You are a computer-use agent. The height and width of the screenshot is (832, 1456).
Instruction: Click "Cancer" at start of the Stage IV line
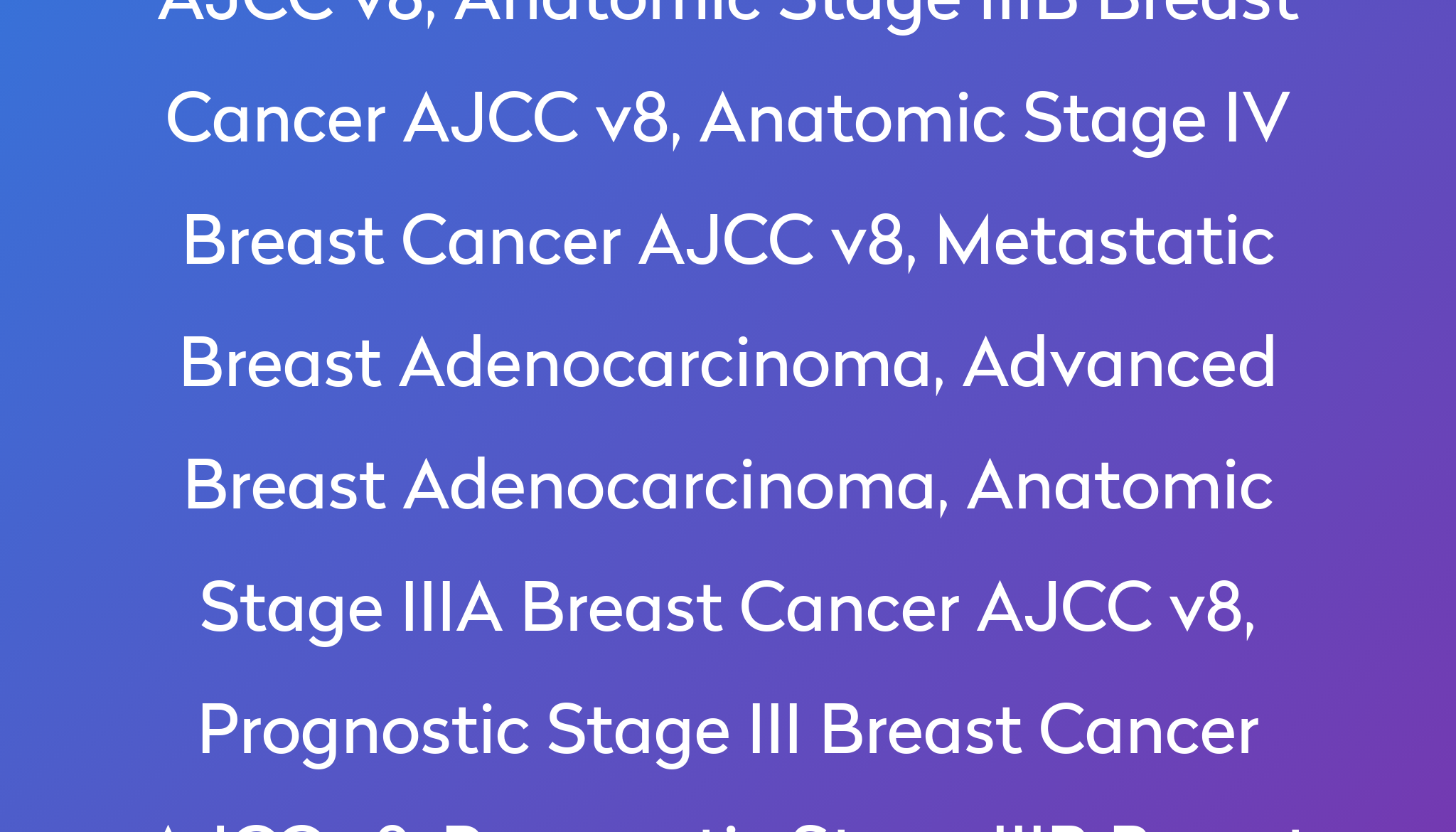point(276,119)
